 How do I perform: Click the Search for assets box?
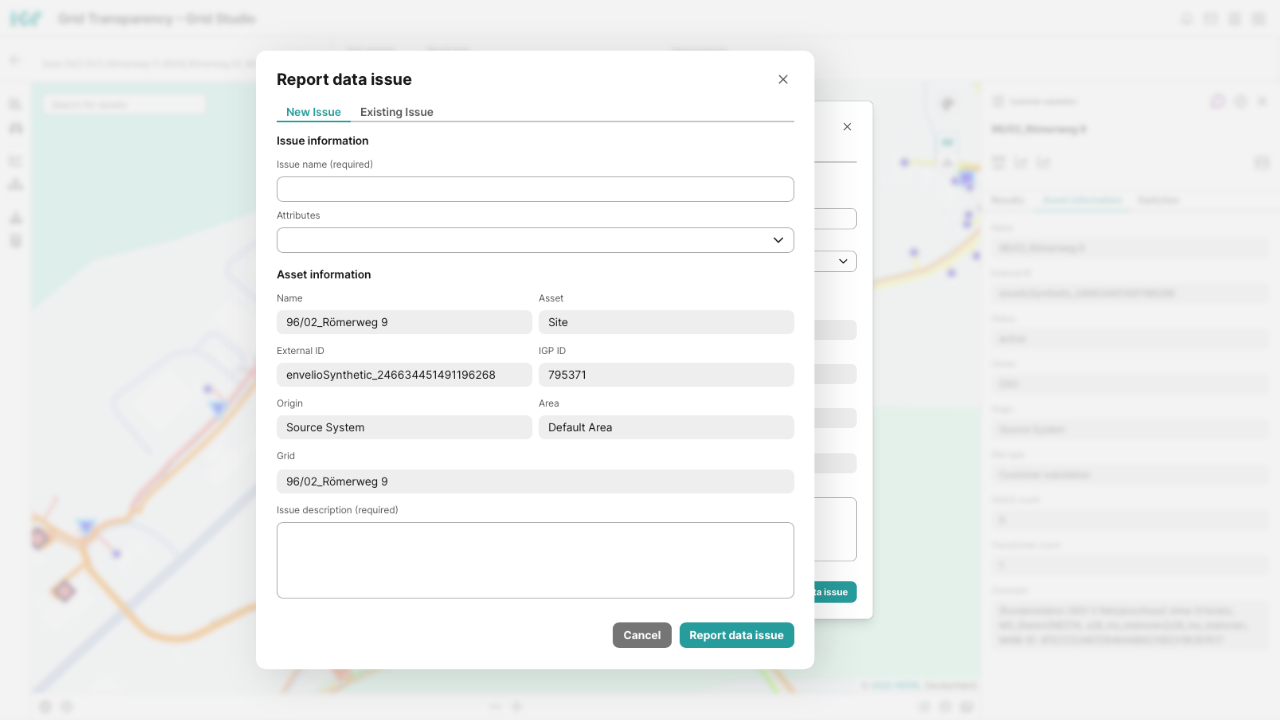[124, 104]
